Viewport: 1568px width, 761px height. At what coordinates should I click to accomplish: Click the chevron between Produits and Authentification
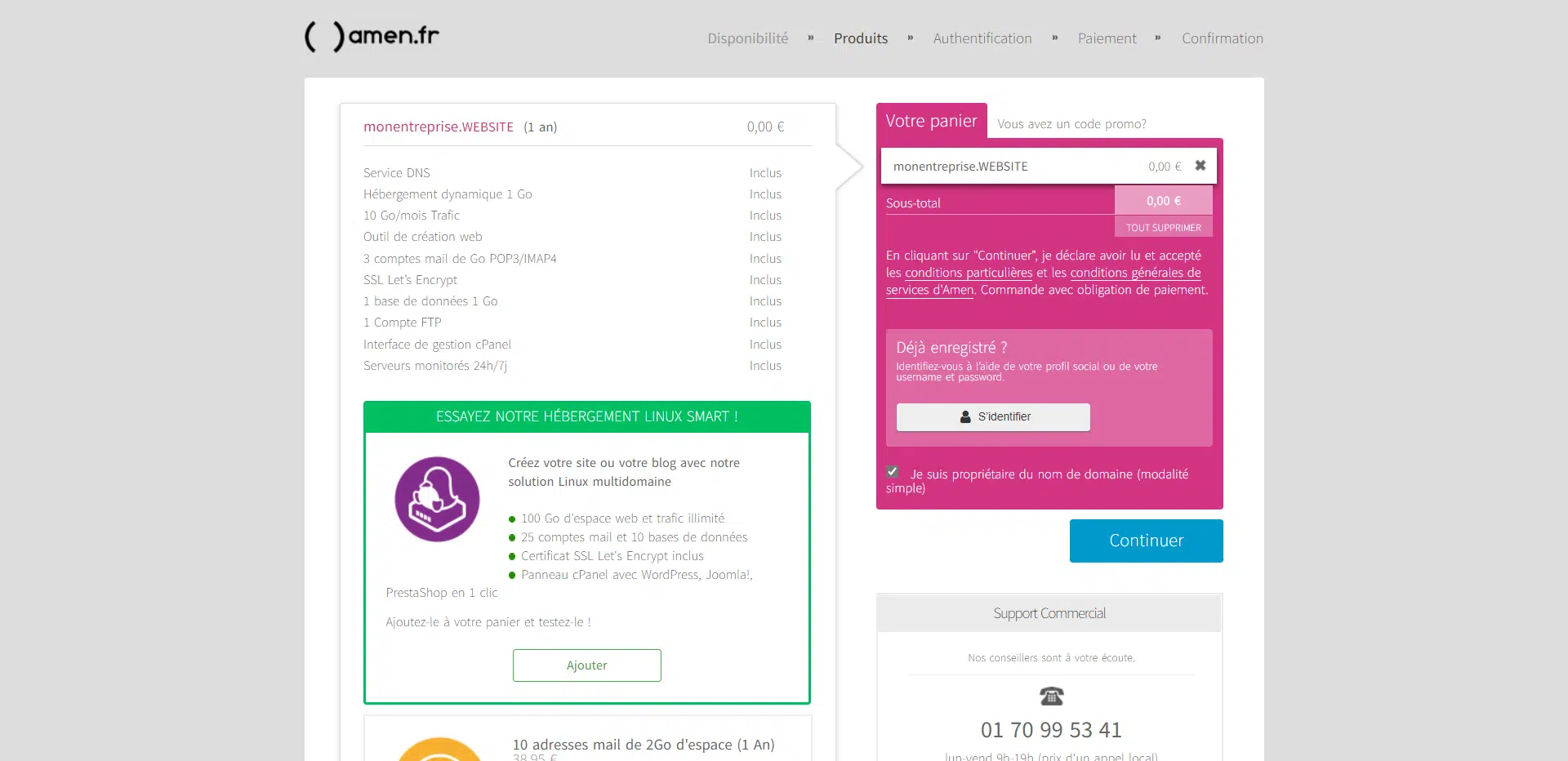[910, 37]
